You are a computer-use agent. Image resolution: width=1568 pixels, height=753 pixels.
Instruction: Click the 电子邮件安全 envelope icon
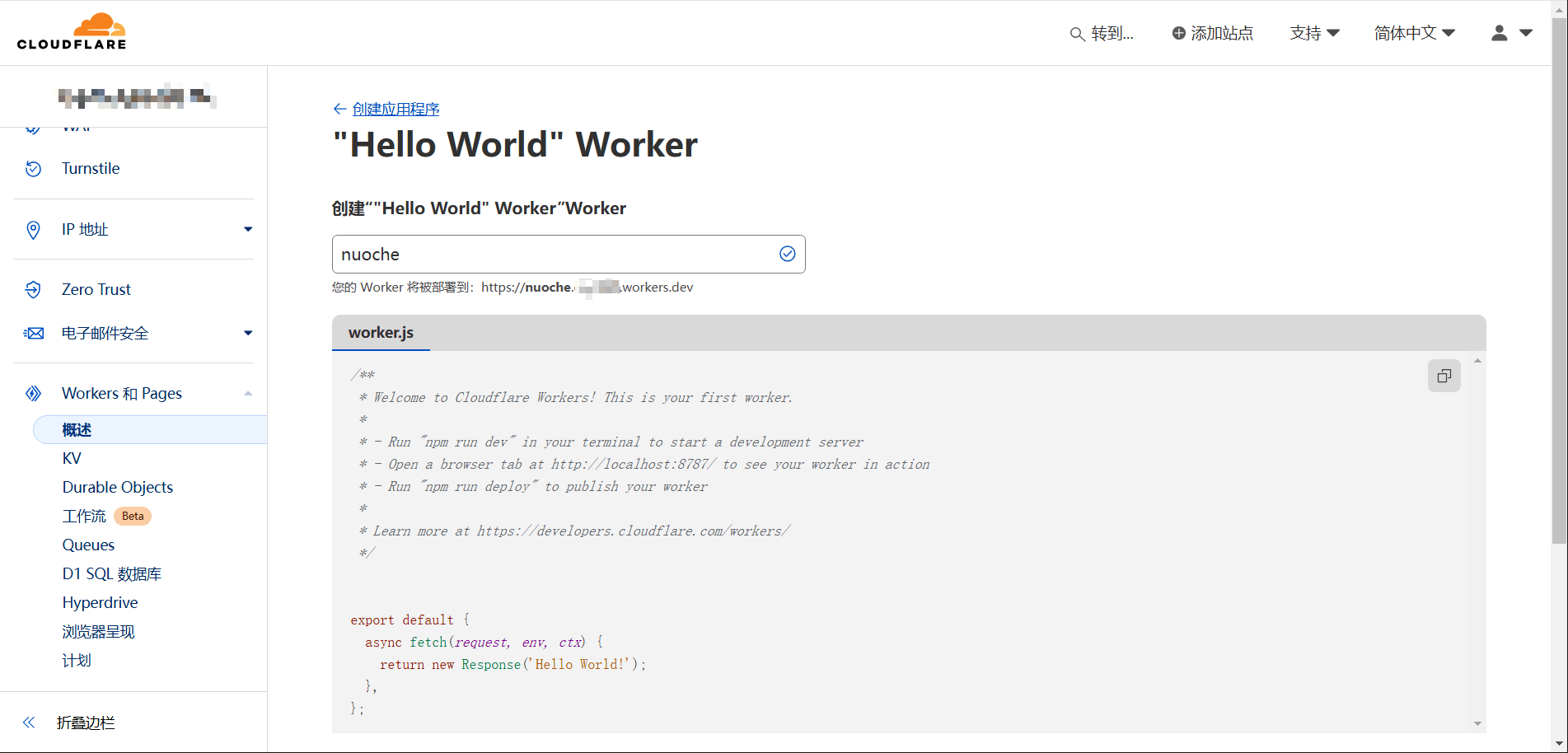point(33,334)
